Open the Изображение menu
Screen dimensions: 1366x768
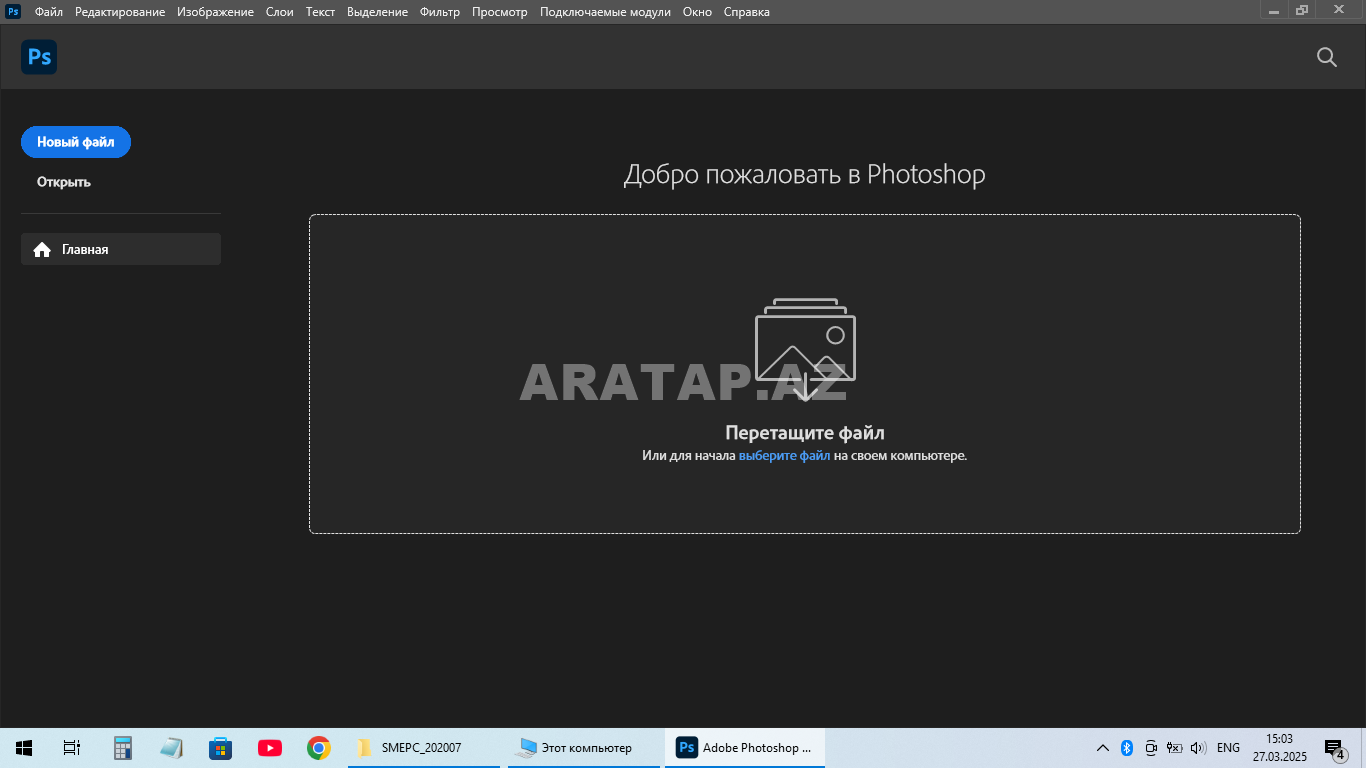(x=215, y=12)
